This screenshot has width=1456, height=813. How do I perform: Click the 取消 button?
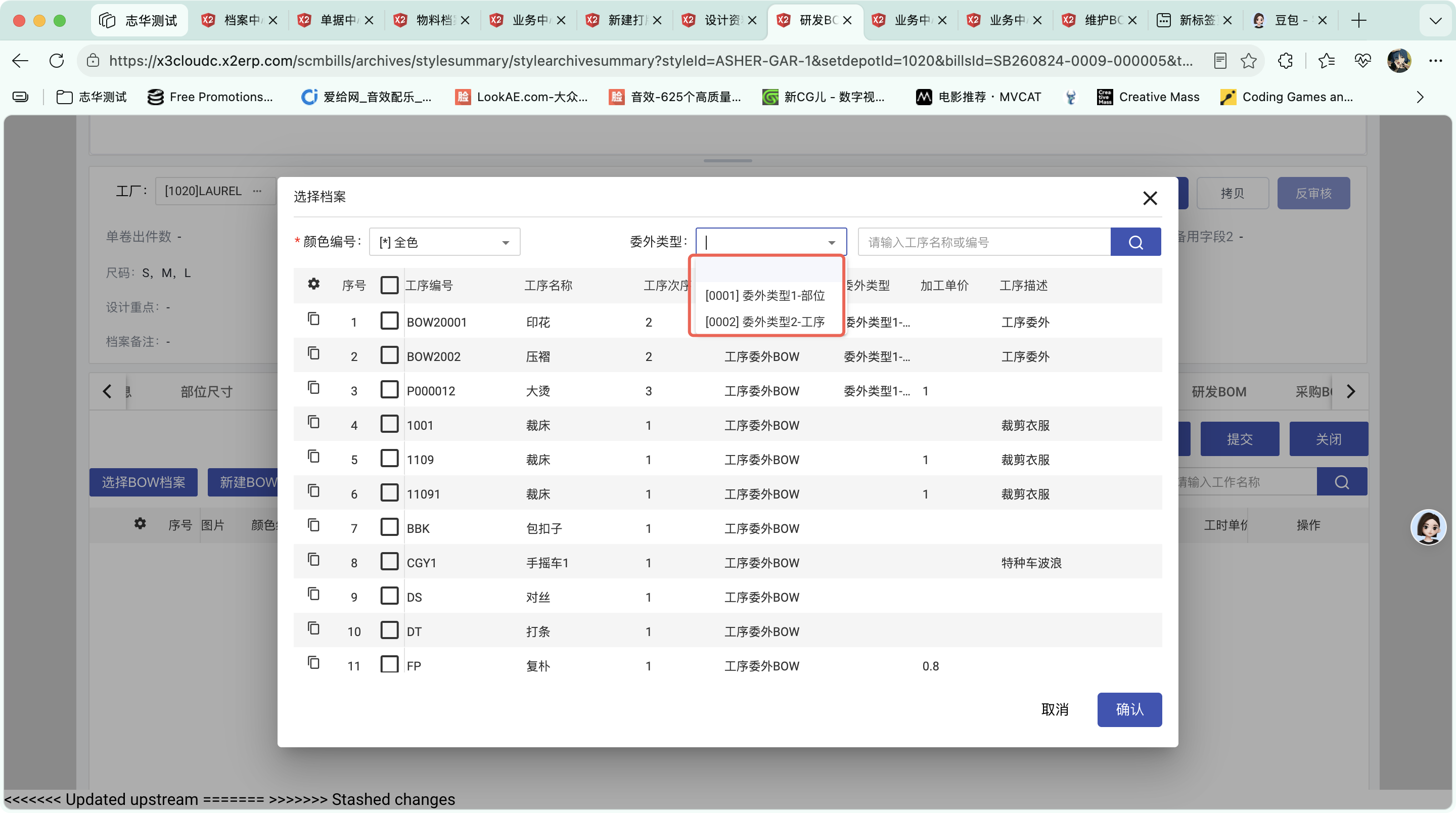(x=1055, y=709)
